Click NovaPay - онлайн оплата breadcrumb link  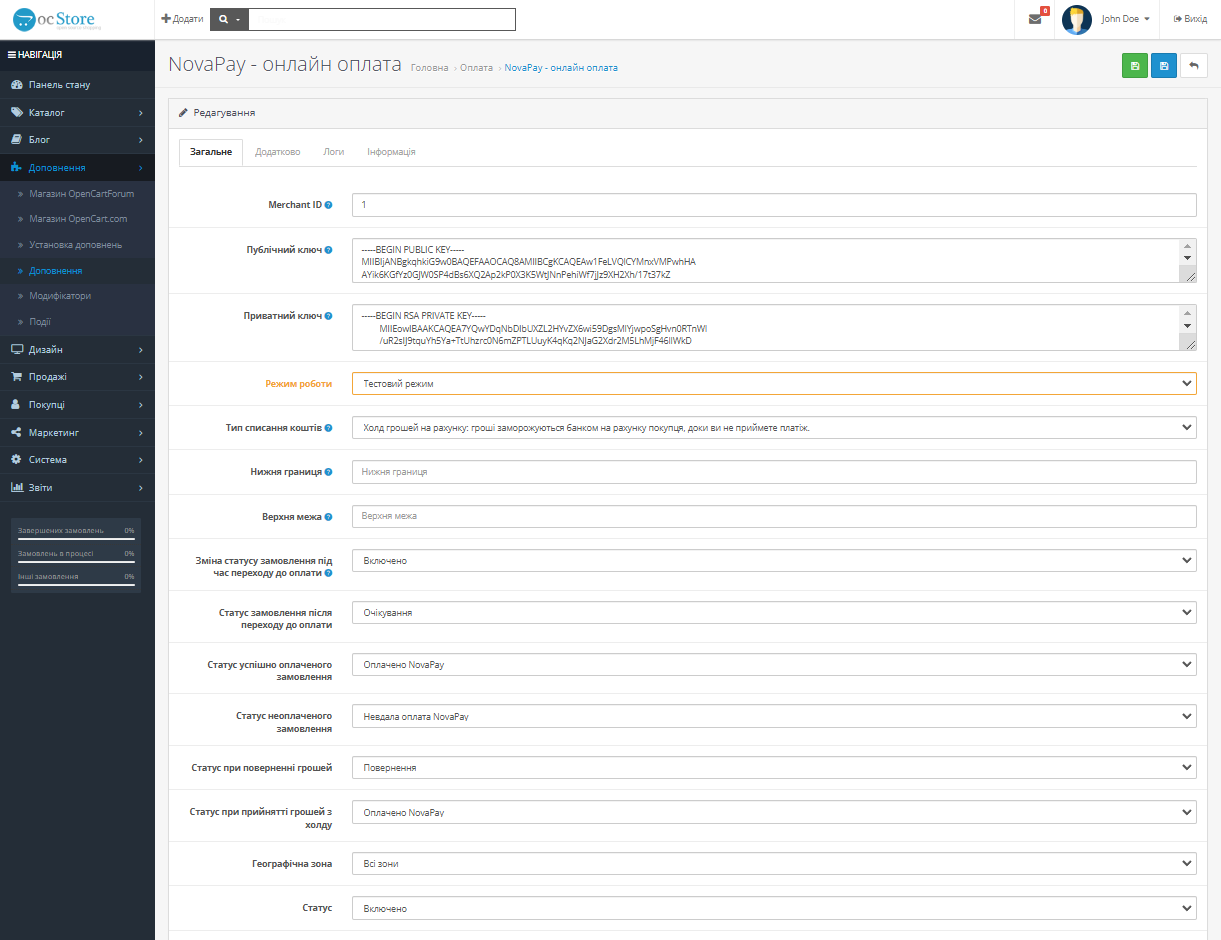[561, 68]
